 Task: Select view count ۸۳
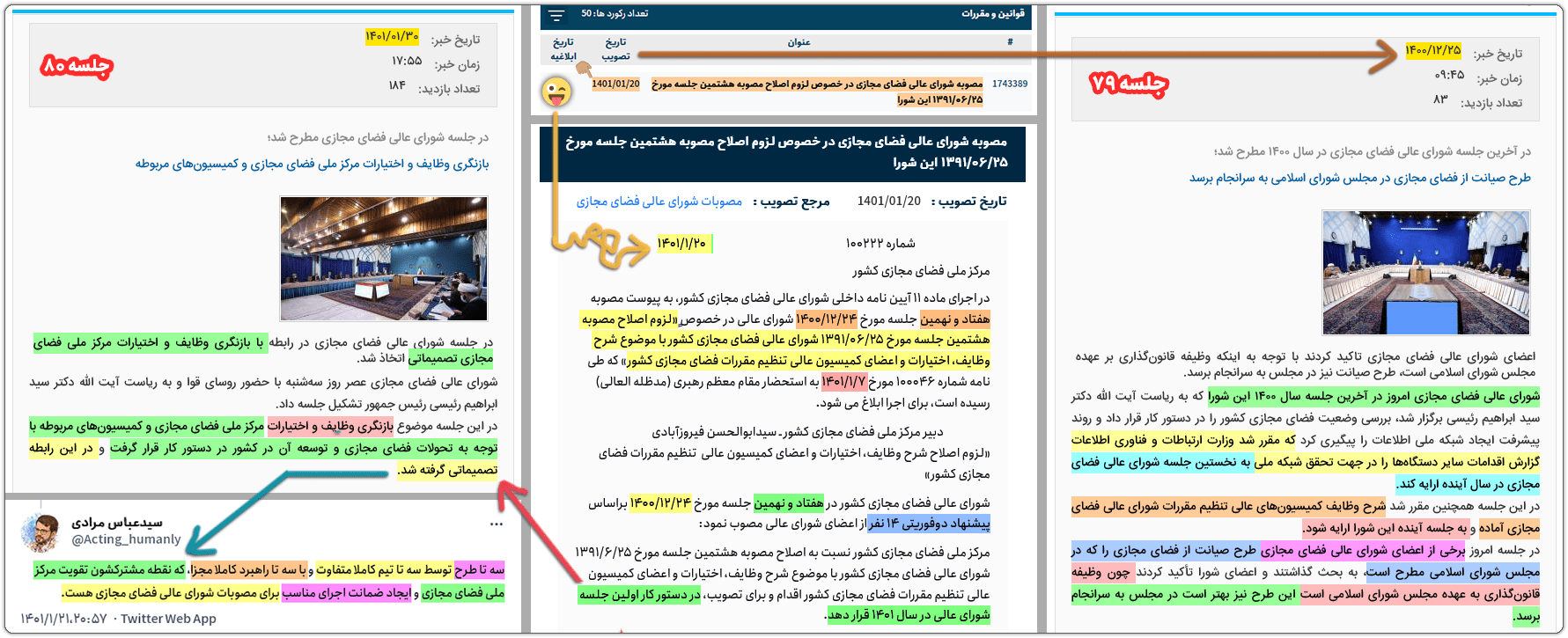point(1440,99)
